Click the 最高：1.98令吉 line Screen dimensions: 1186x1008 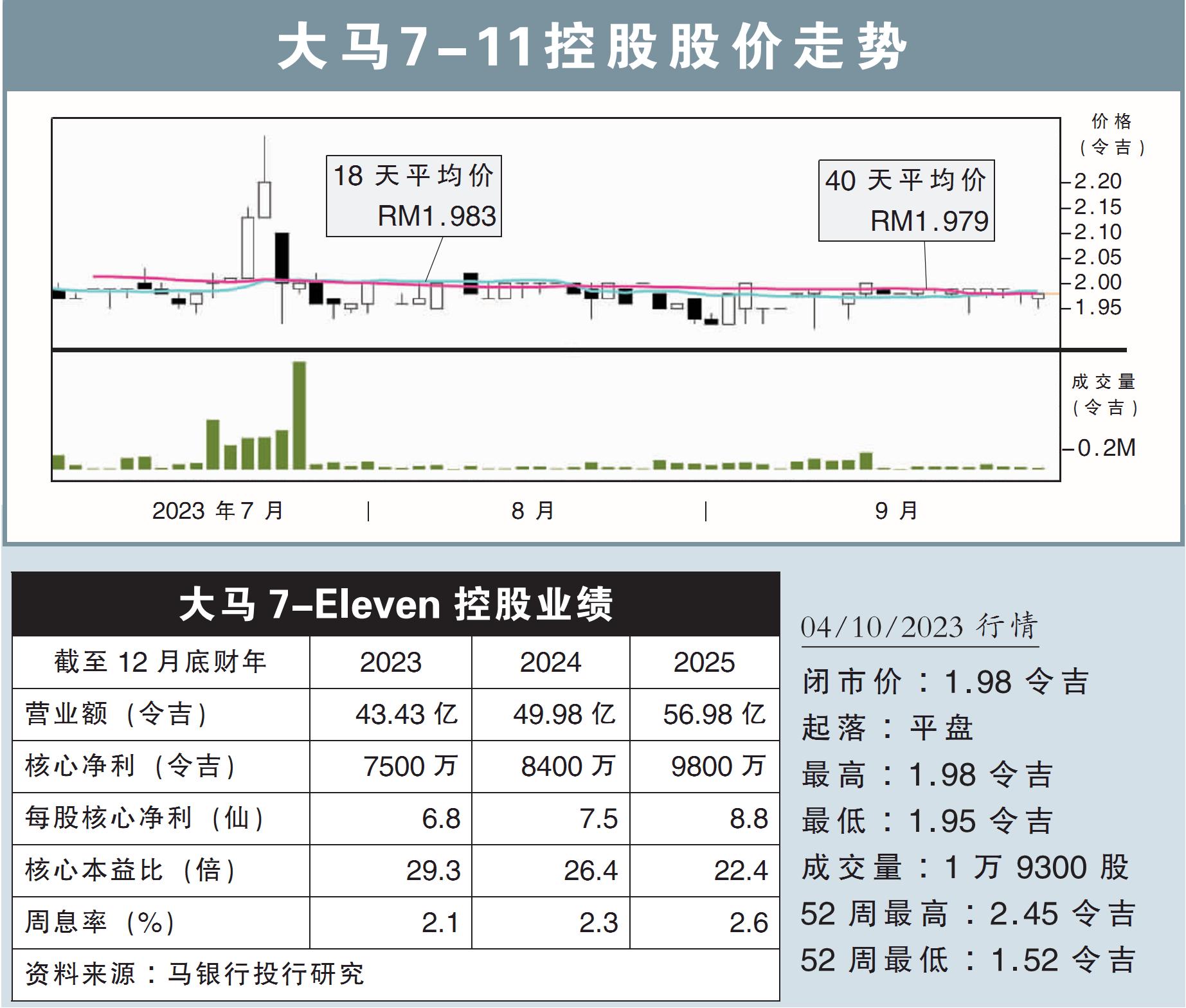pyautogui.click(x=927, y=775)
